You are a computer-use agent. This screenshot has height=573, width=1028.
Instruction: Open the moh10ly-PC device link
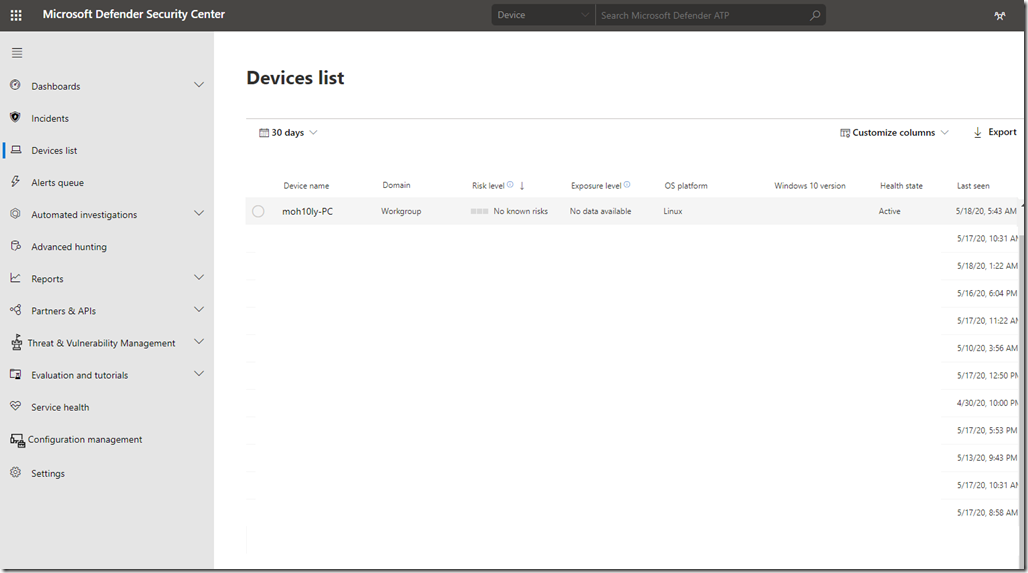point(307,211)
